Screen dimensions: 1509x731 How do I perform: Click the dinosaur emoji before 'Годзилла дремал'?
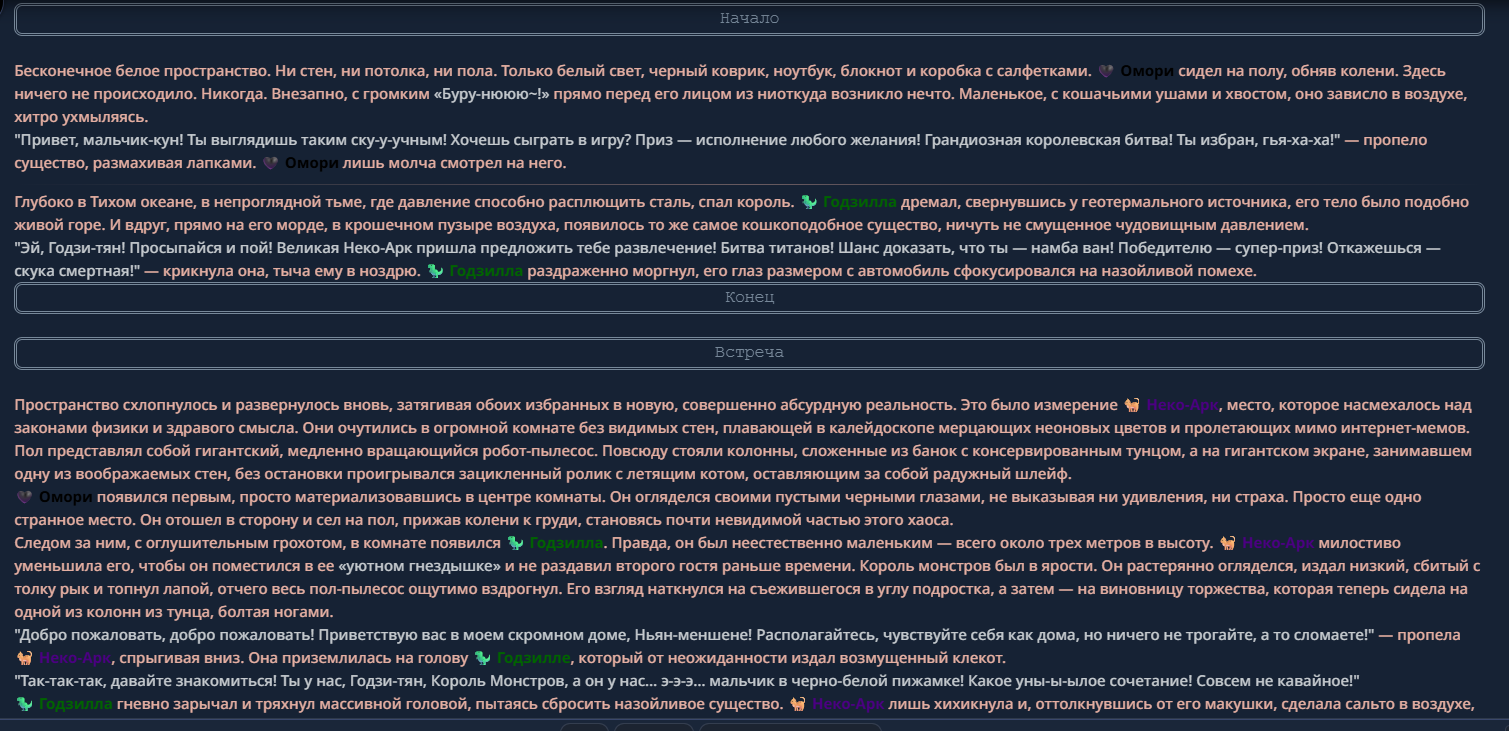tap(810, 201)
